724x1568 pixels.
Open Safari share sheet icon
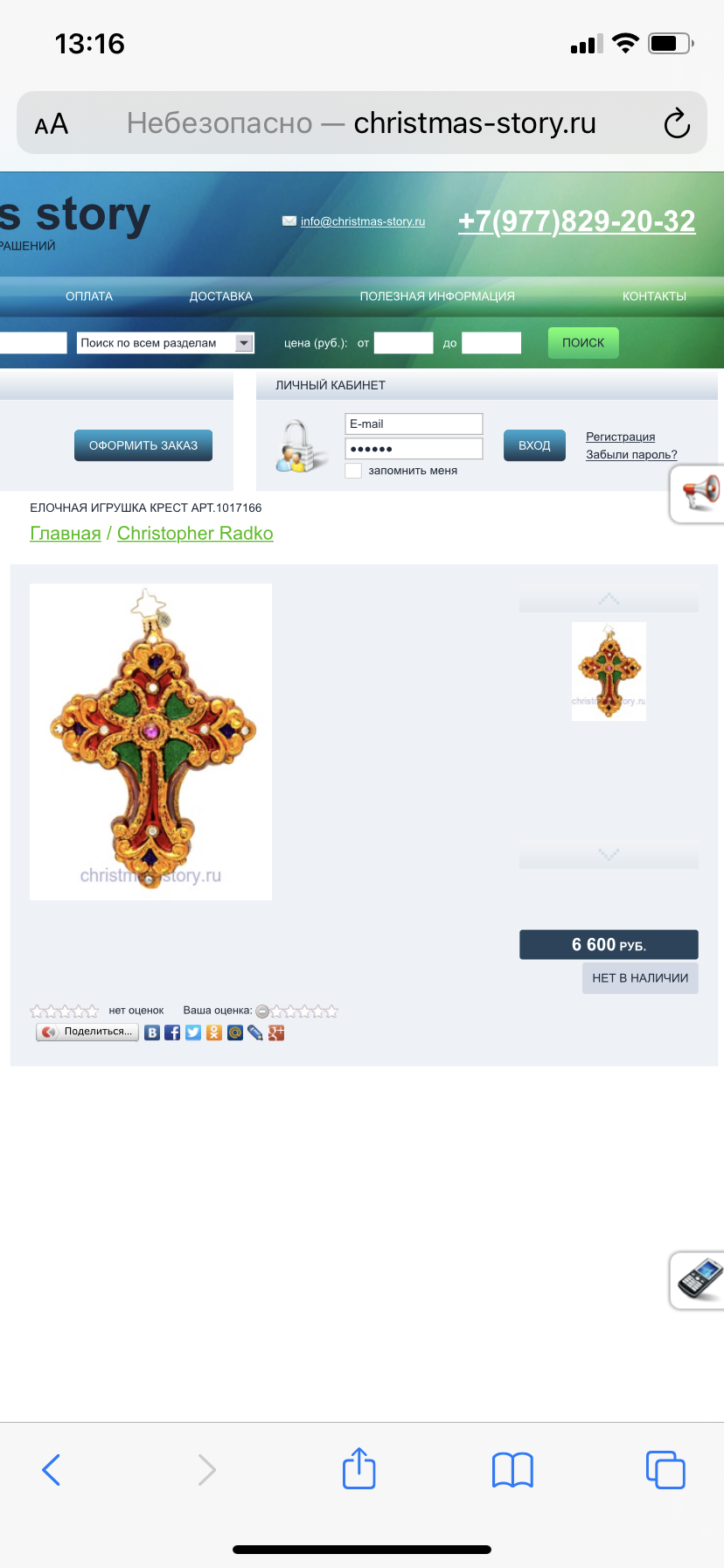359,1468
